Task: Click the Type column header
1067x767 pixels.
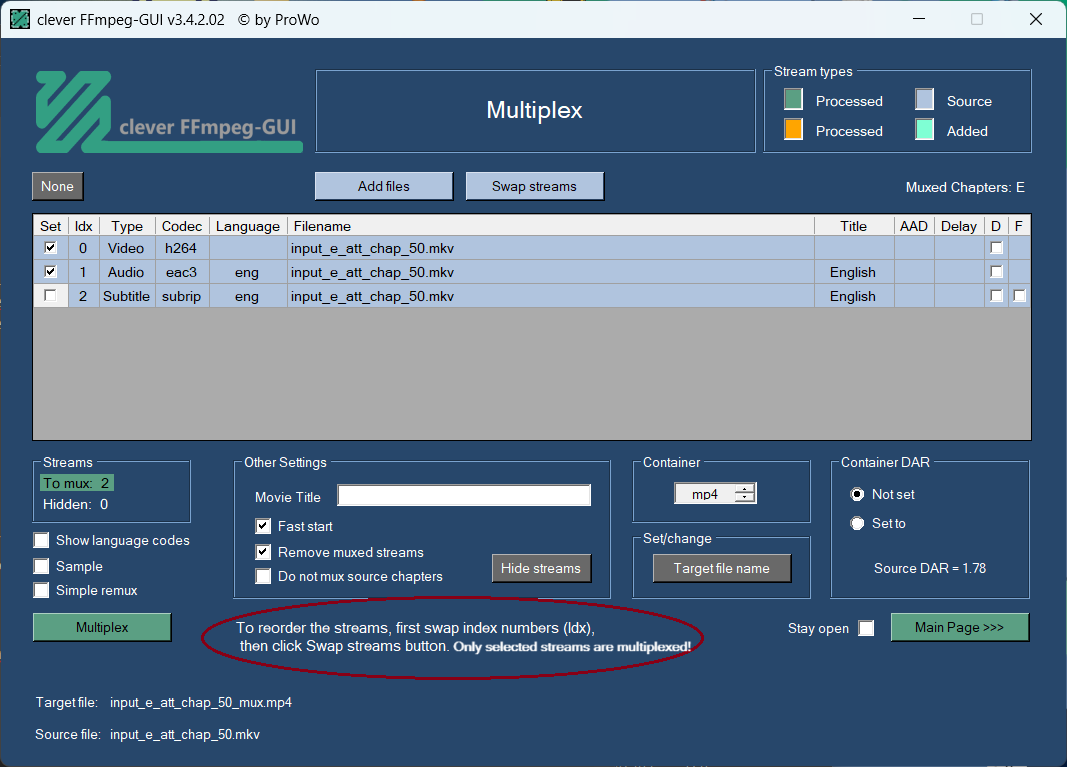Action: coord(127,226)
